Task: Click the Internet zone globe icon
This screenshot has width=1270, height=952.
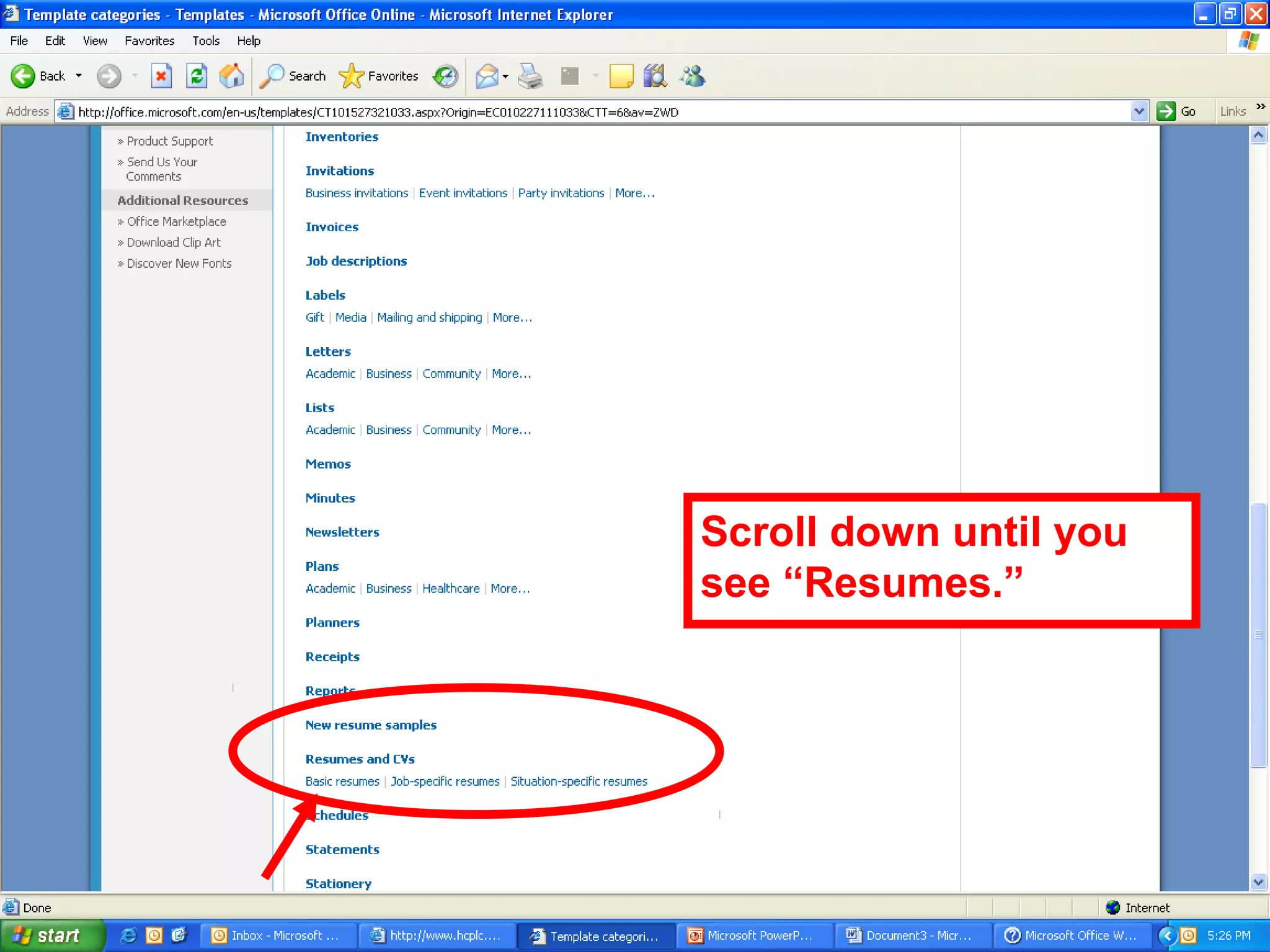Action: (x=1113, y=908)
